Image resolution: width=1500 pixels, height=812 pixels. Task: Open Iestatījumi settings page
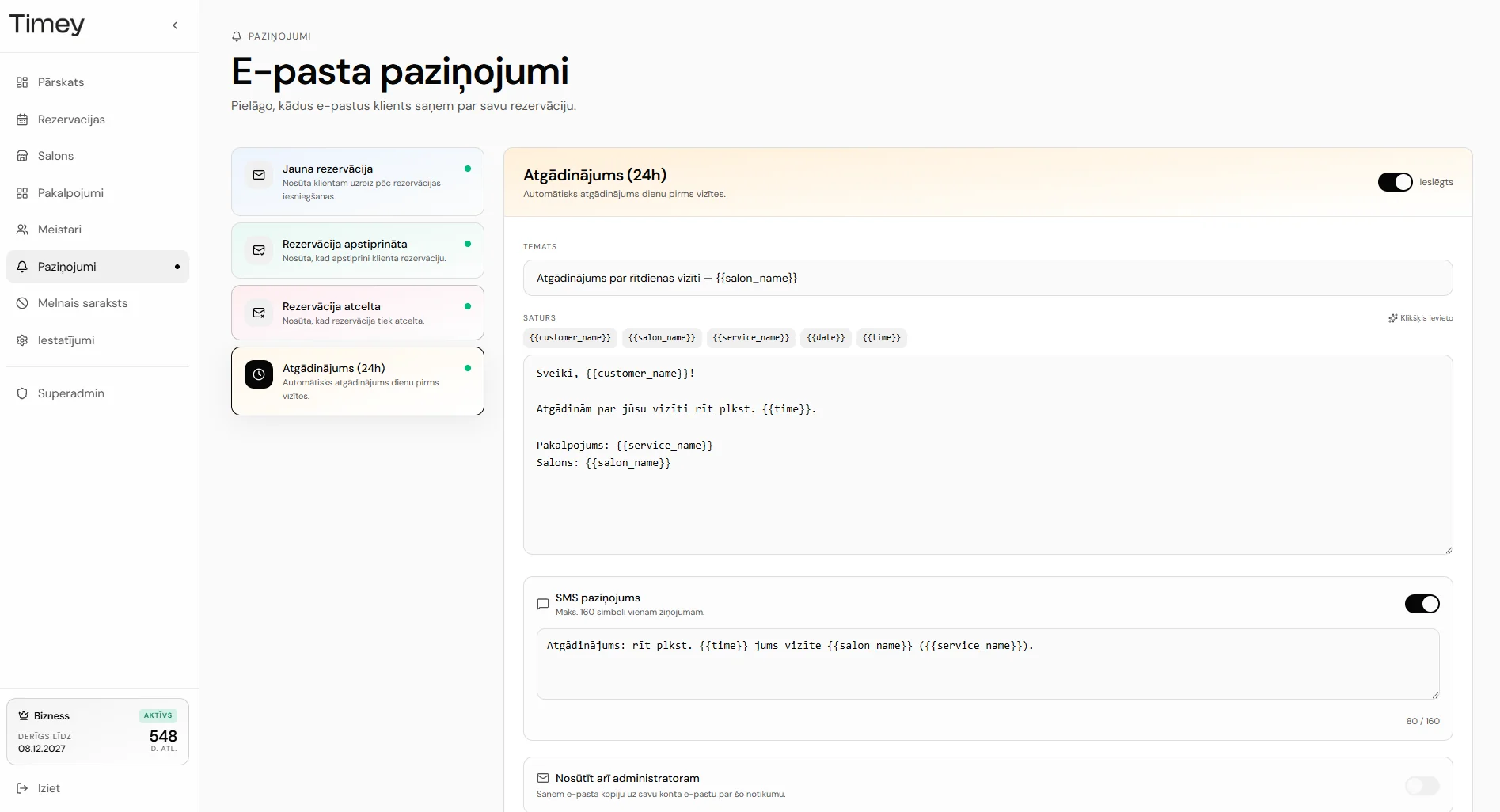point(98,340)
